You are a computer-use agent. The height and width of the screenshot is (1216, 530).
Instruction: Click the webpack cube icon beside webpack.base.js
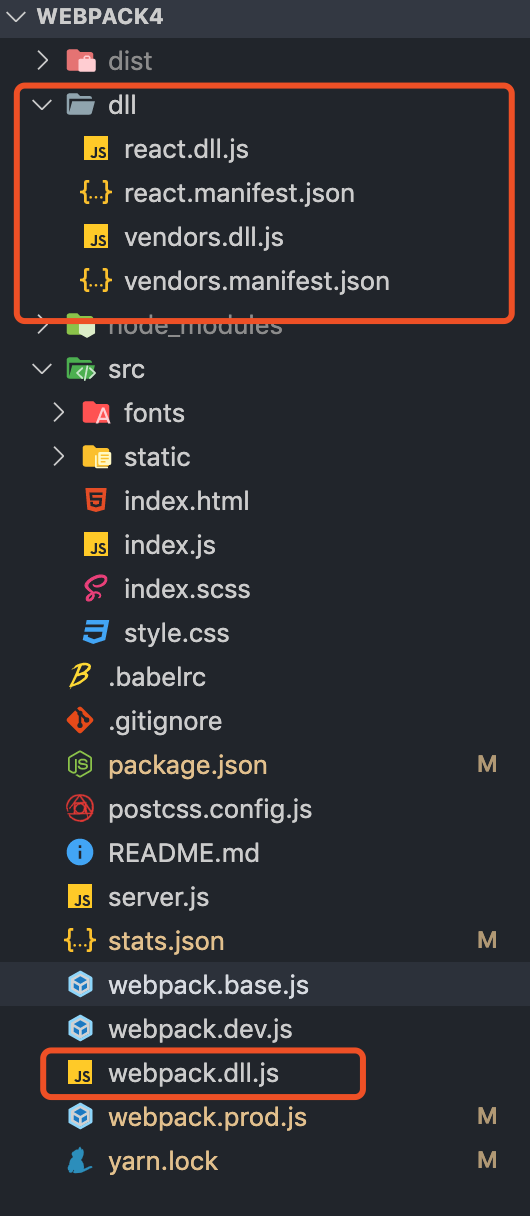80,985
